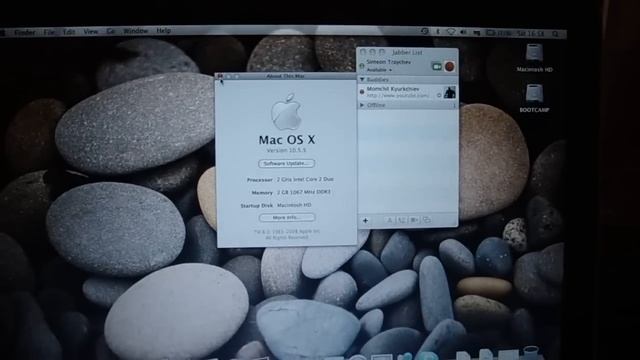This screenshot has width=640, height=360.
Task: Click the green video camera icon in Jabber List
Action: point(437,66)
